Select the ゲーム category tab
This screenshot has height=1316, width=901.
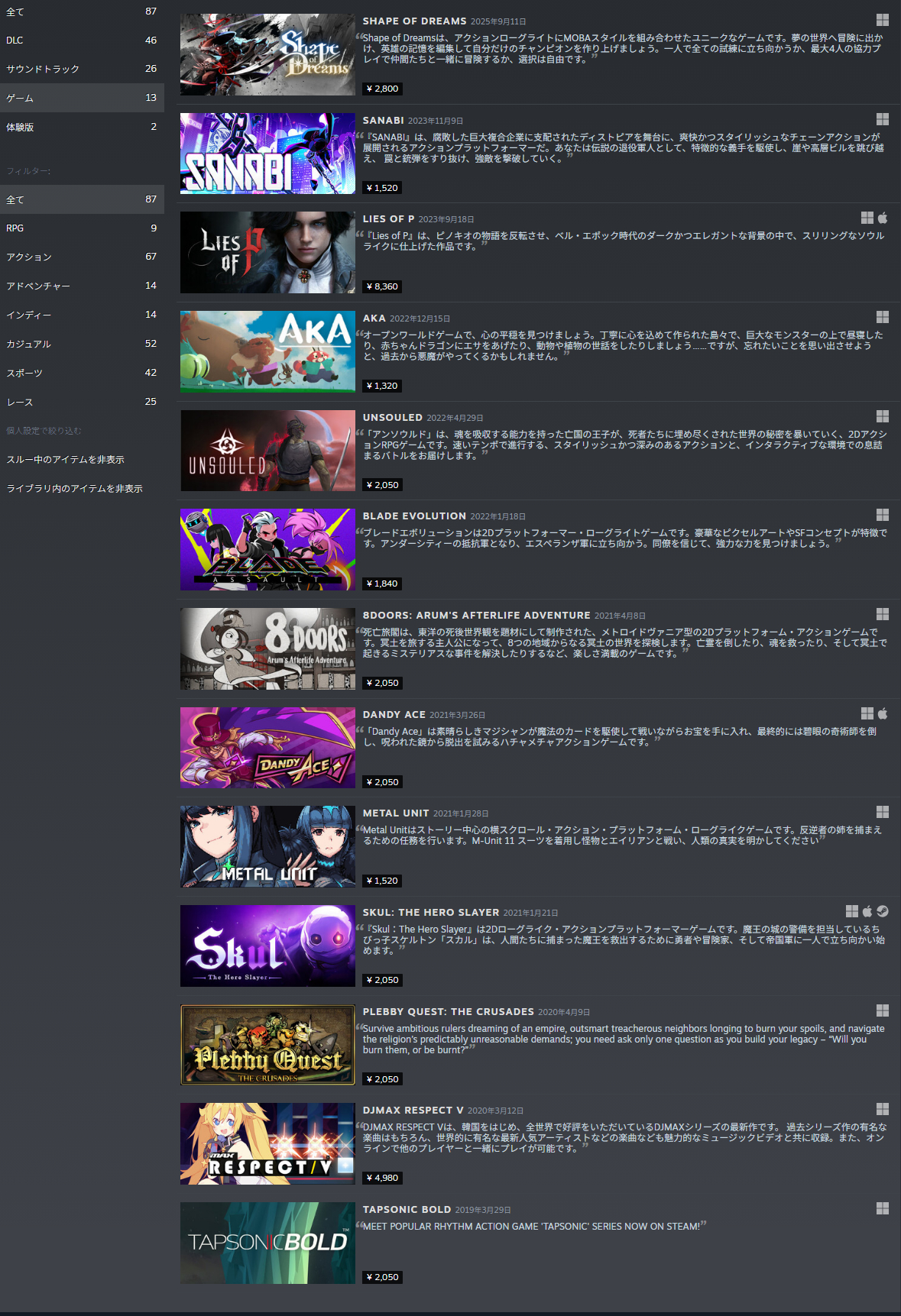coord(82,98)
